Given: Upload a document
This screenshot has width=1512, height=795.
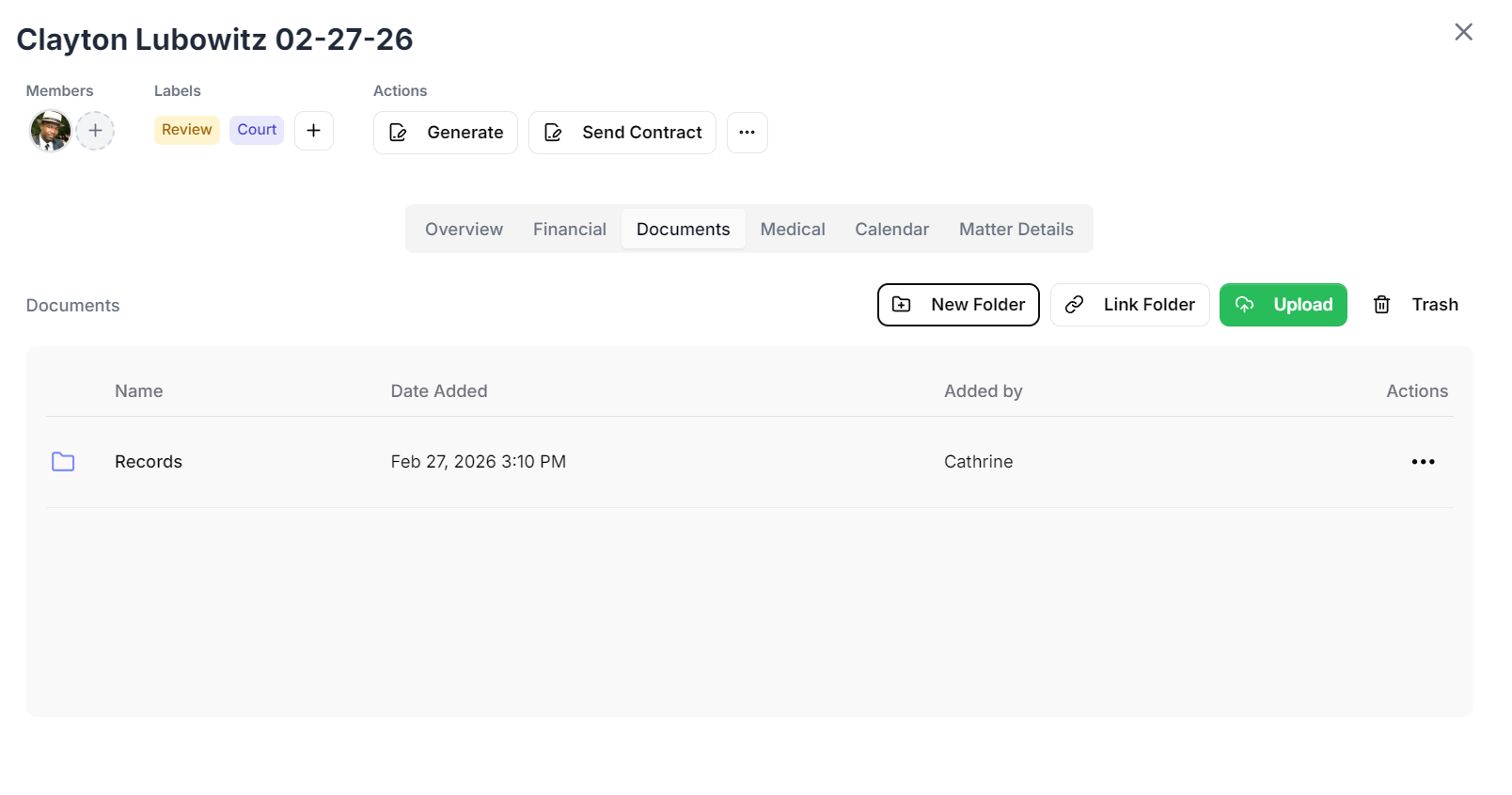Looking at the screenshot, I should click(x=1283, y=305).
